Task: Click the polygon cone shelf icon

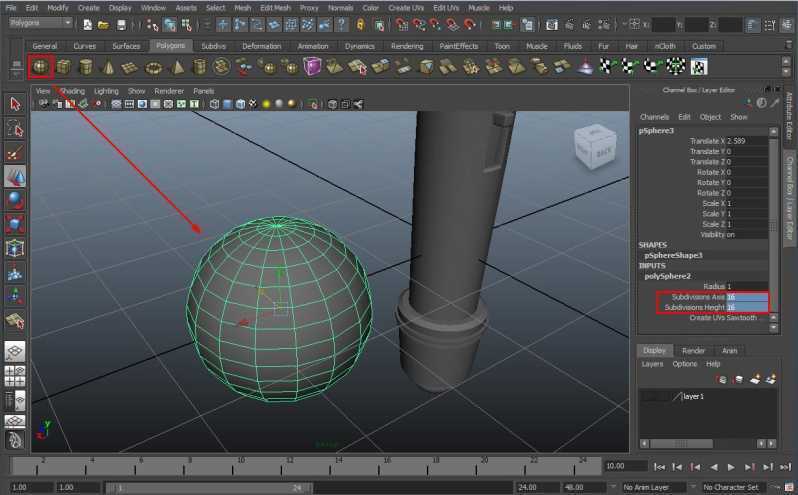Action: tap(107, 67)
